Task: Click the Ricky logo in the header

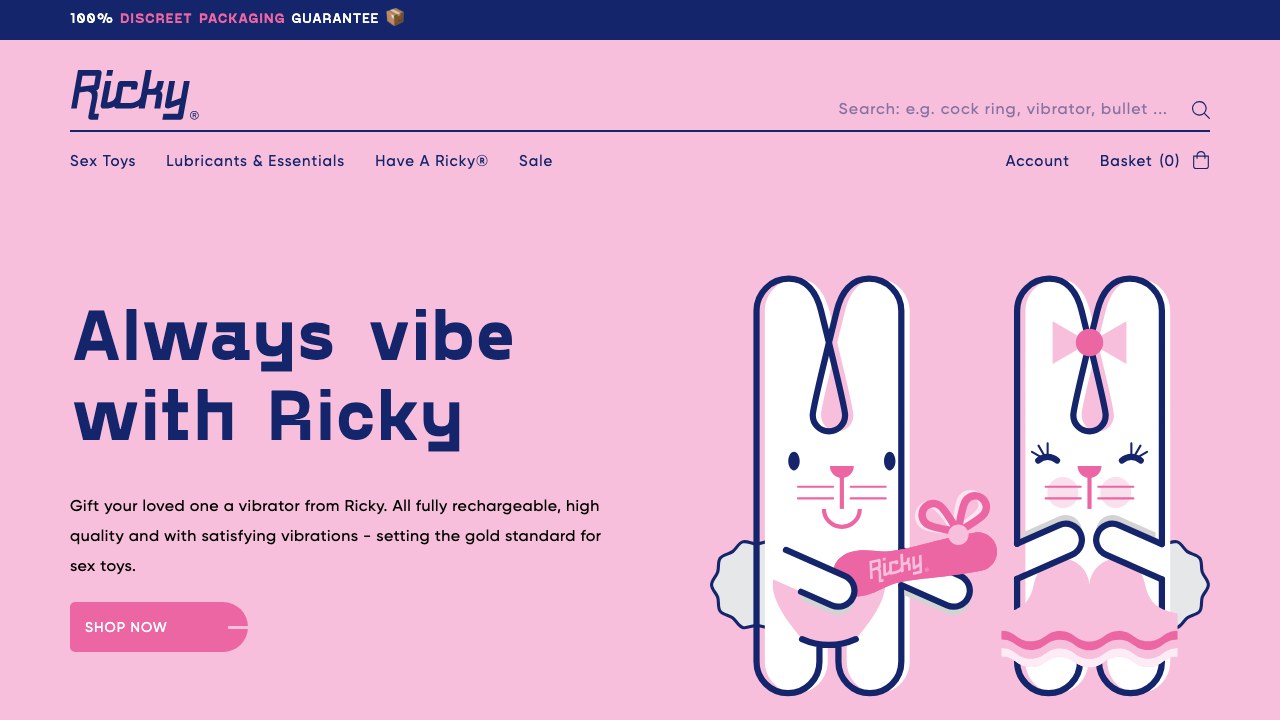Action: tap(134, 95)
